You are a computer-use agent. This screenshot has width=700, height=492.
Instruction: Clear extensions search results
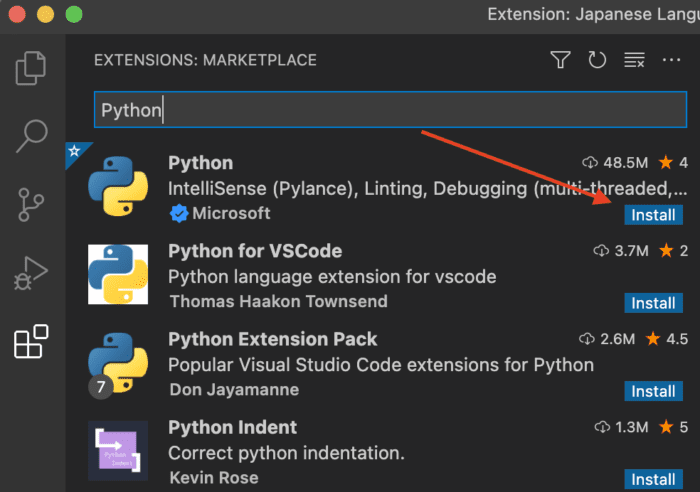tap(634, 60)
